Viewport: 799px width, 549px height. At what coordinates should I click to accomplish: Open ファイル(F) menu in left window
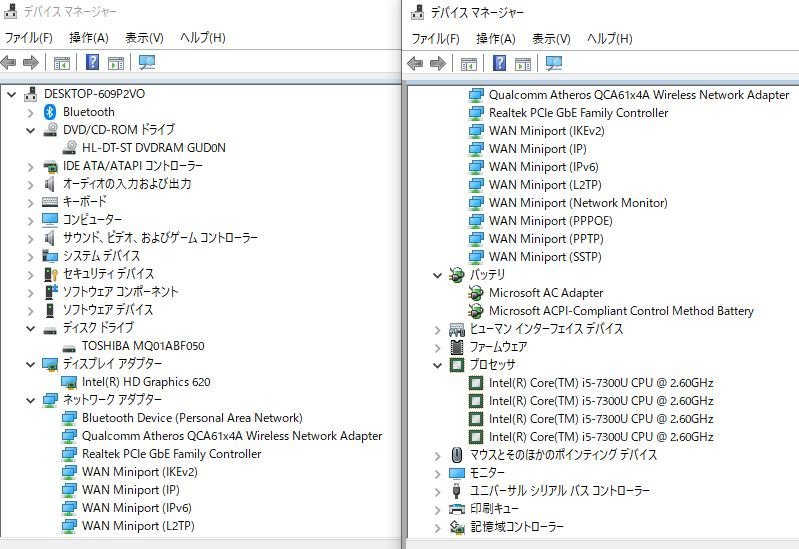[29, 38]
